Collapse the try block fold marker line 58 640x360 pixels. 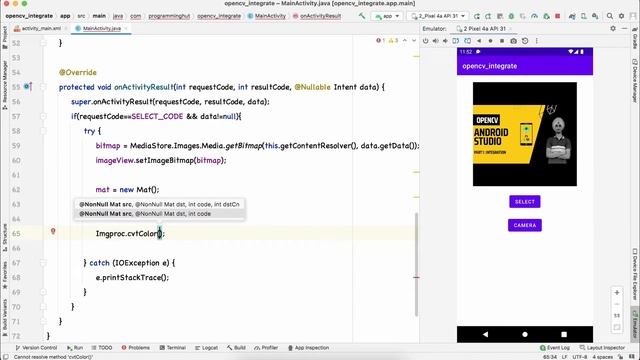(43, 131)
